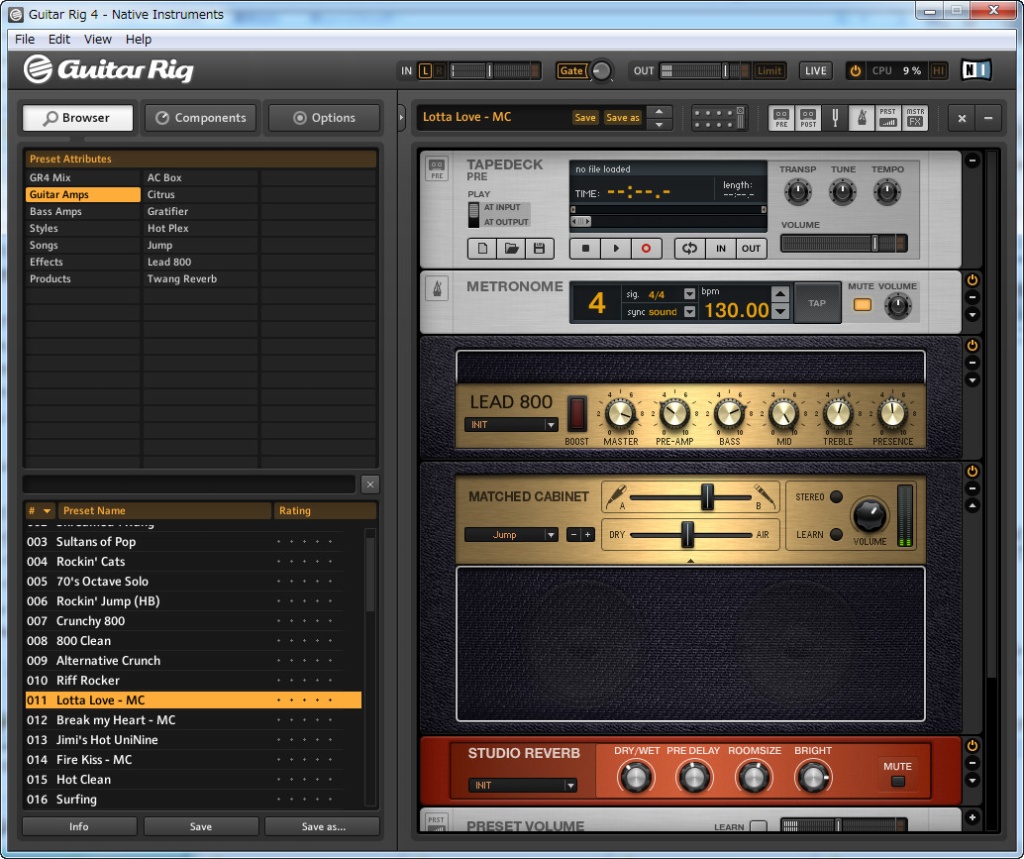
Task: Open the snapshot grid icon
Action: click(718, 118)
